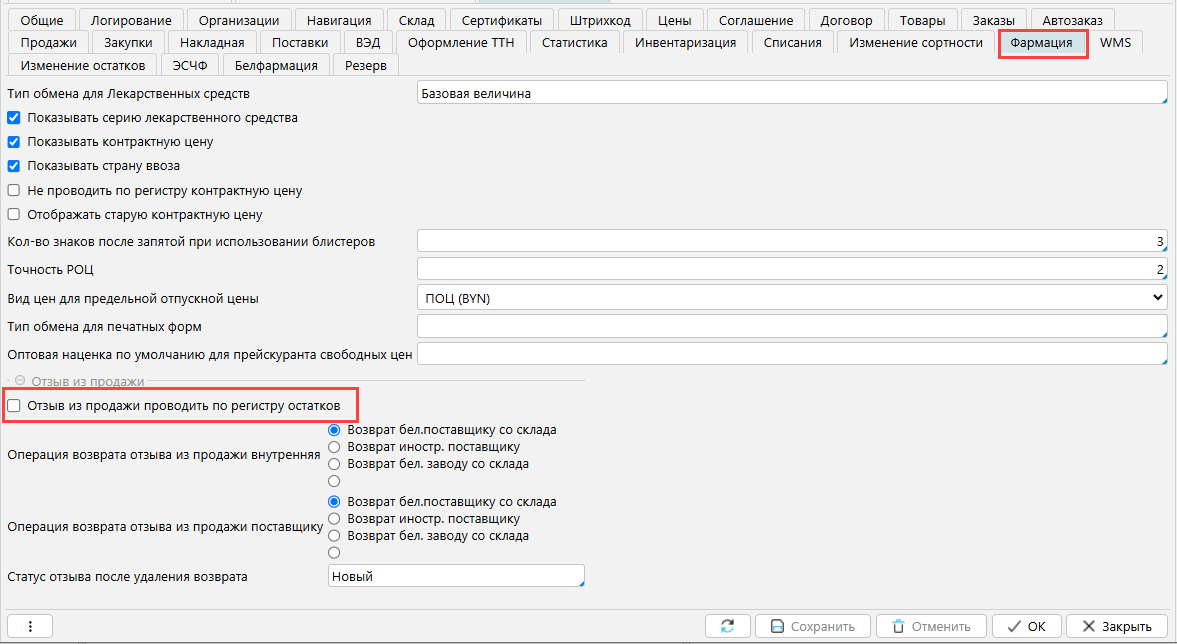The width and height of the screenshot is (1177, 644).
Task: Click 'Тип обмена для печатных форм' field
Action: click(790, 327)
